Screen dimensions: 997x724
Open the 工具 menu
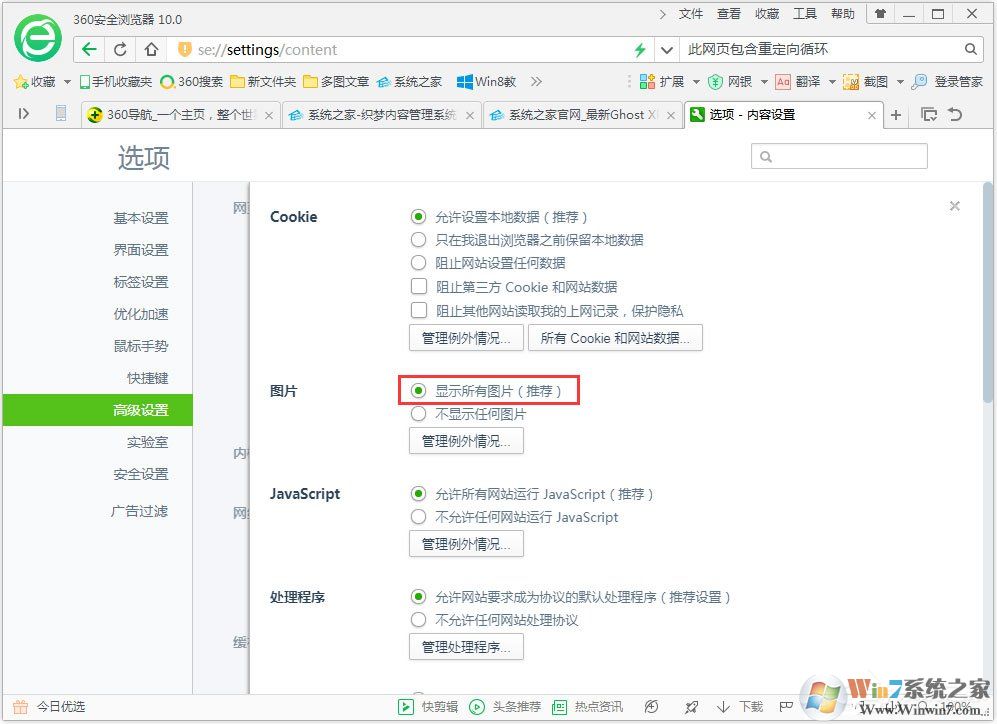[x=806, y=14]
